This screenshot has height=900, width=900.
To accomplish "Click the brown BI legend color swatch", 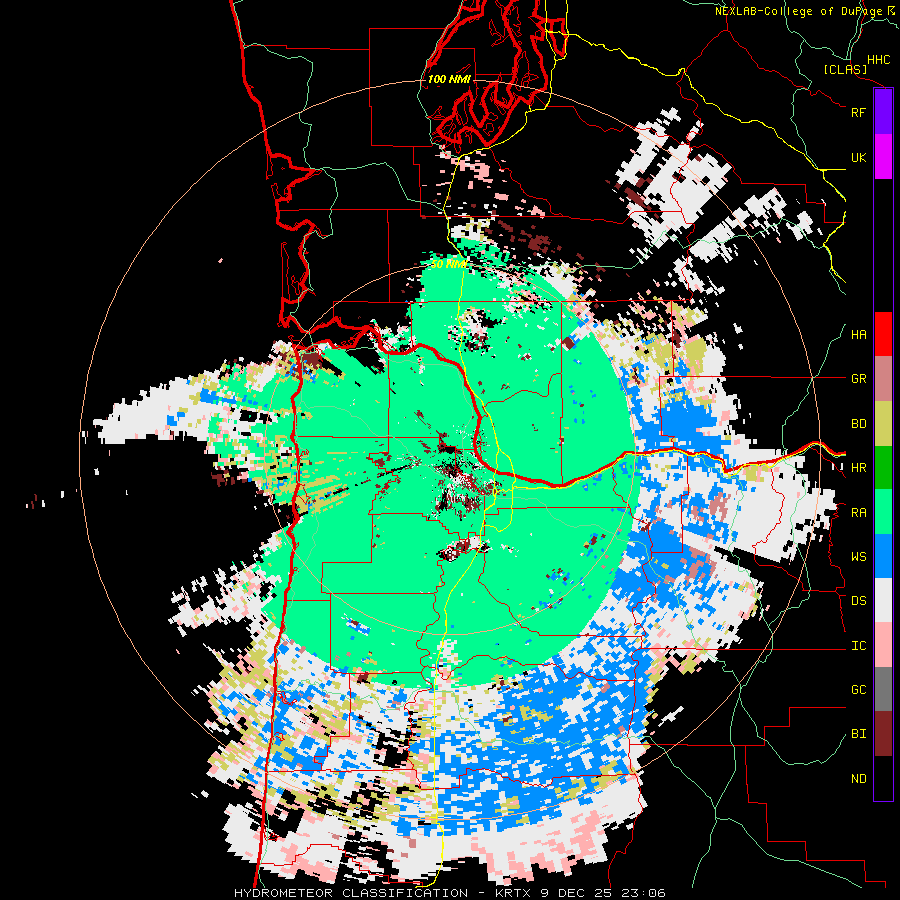I will pyautogui.click(x=883, y=734).
